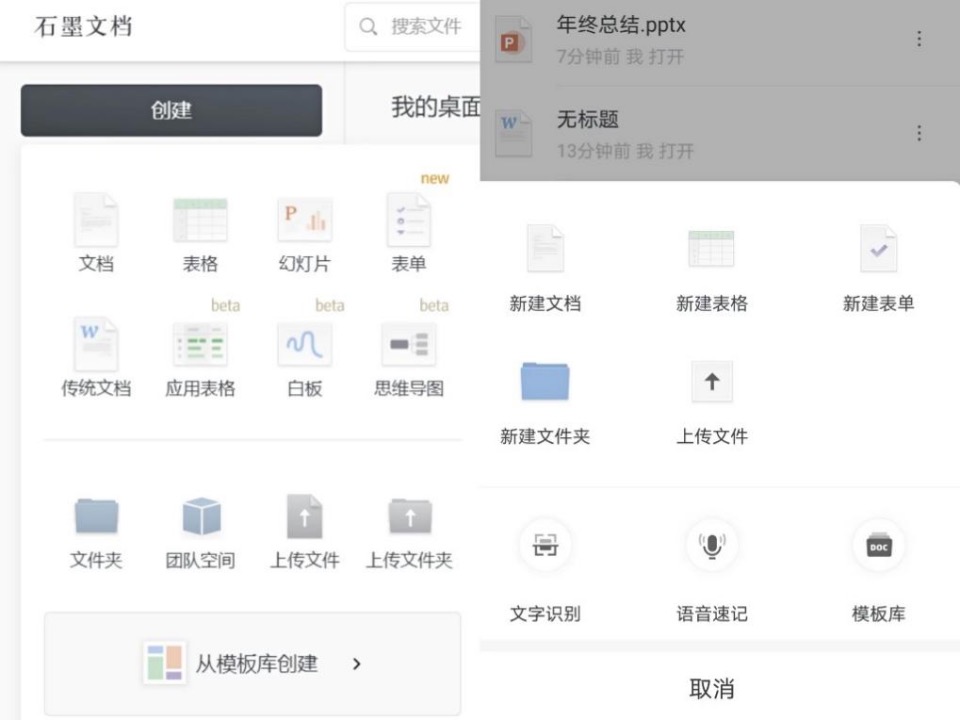Click the 搜索文件 search field

coord(420,26)
